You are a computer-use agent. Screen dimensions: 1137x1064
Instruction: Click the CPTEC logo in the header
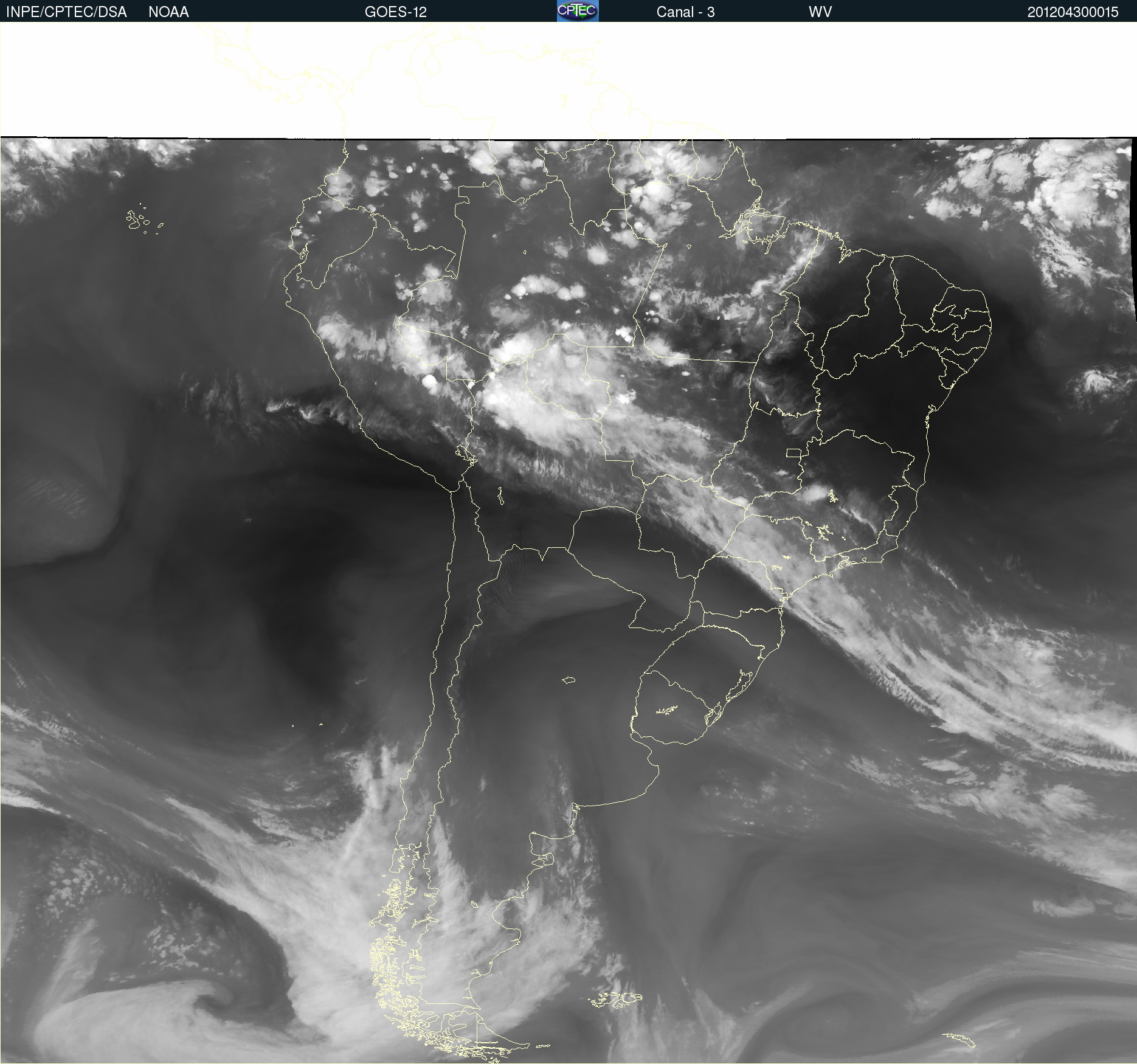[577, 11]
